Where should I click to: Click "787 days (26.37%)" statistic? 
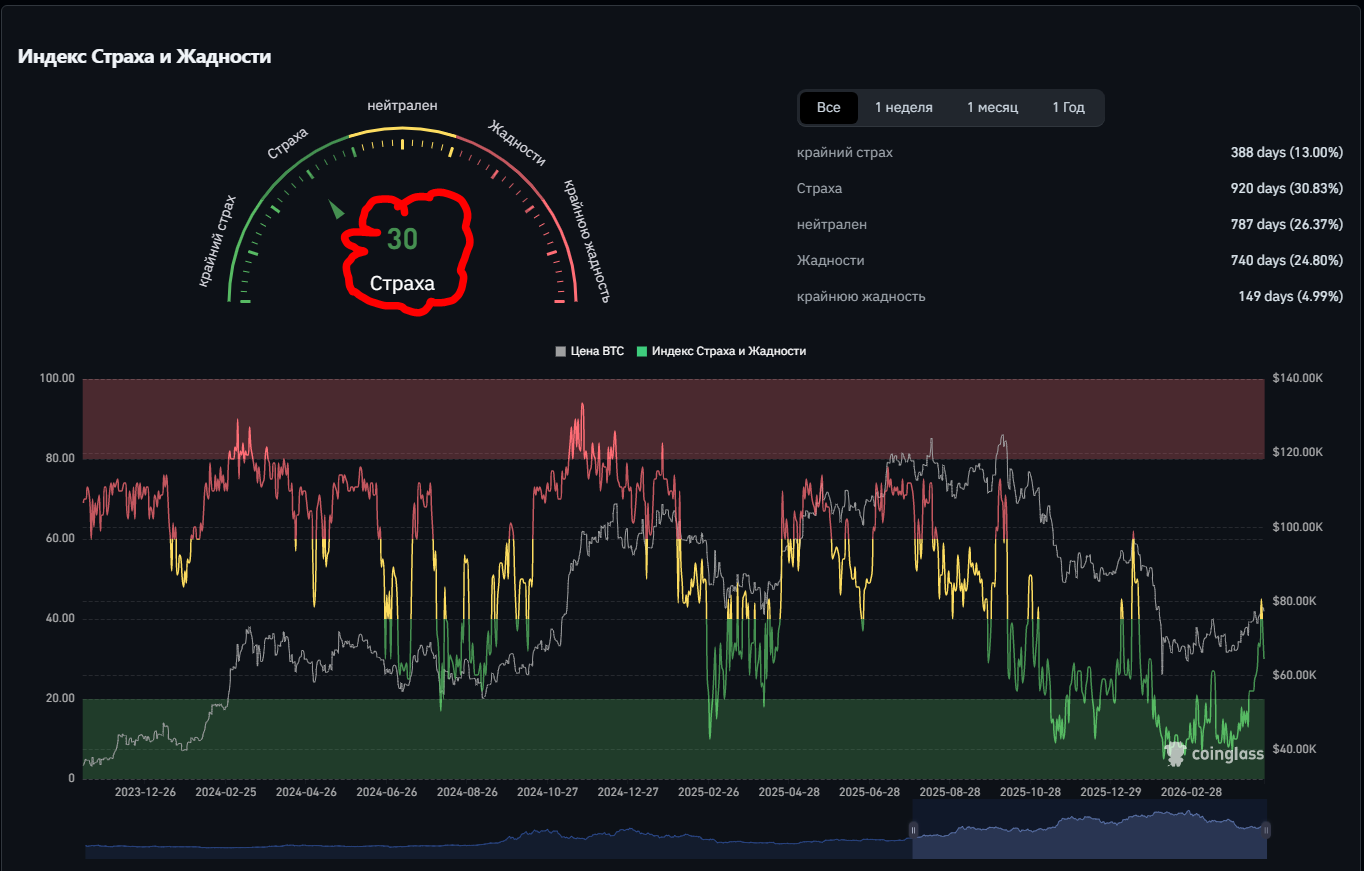point(1286,225)
